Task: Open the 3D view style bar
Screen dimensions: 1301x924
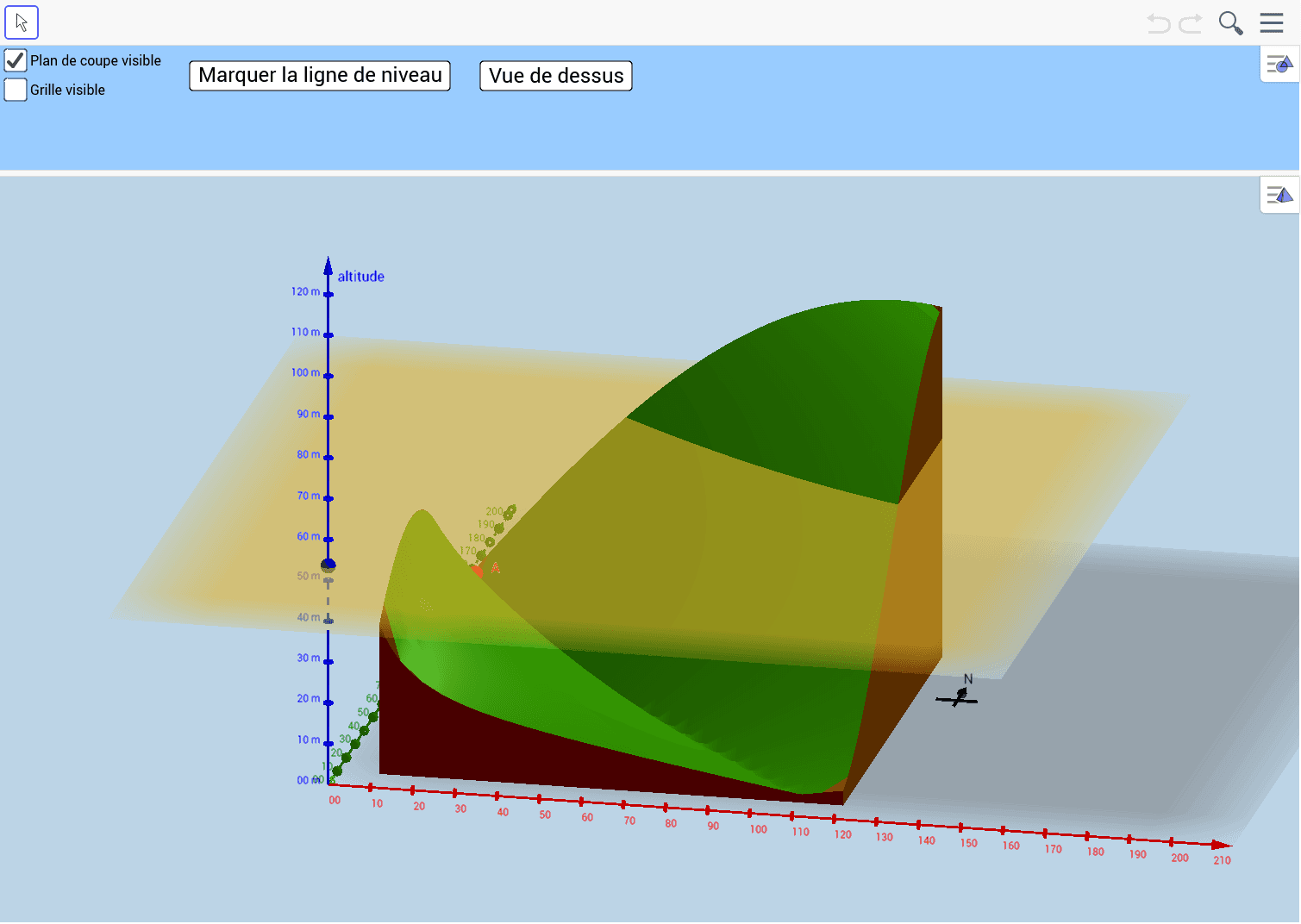Action: pyautogui.click(x=1279, y=195)
